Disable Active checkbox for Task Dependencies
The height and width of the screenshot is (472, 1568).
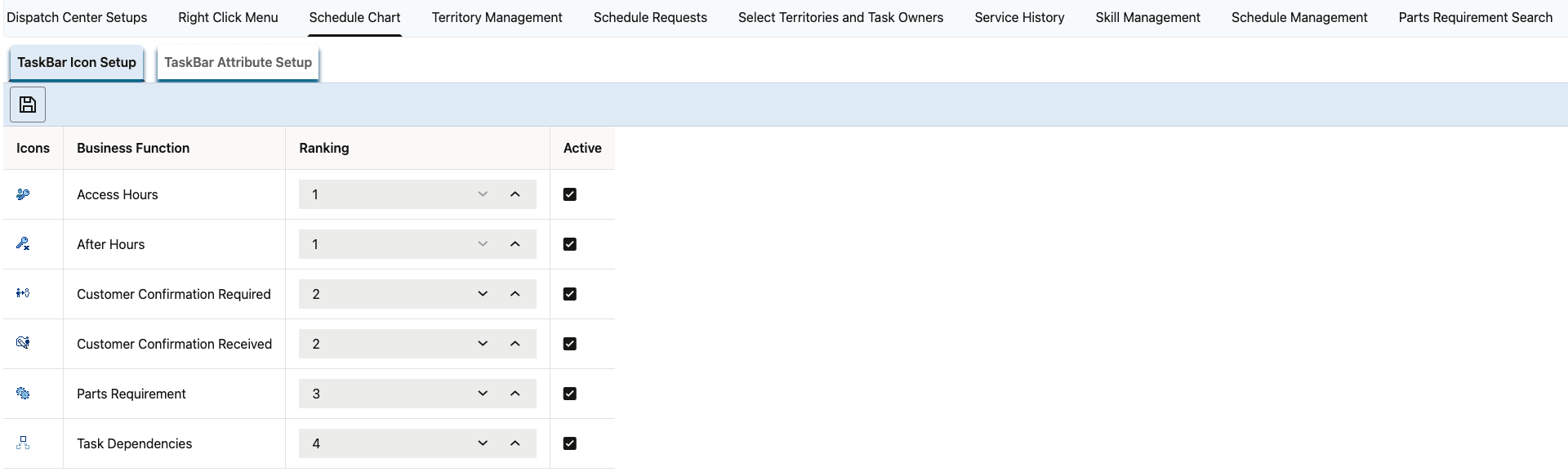coord(570,443)
